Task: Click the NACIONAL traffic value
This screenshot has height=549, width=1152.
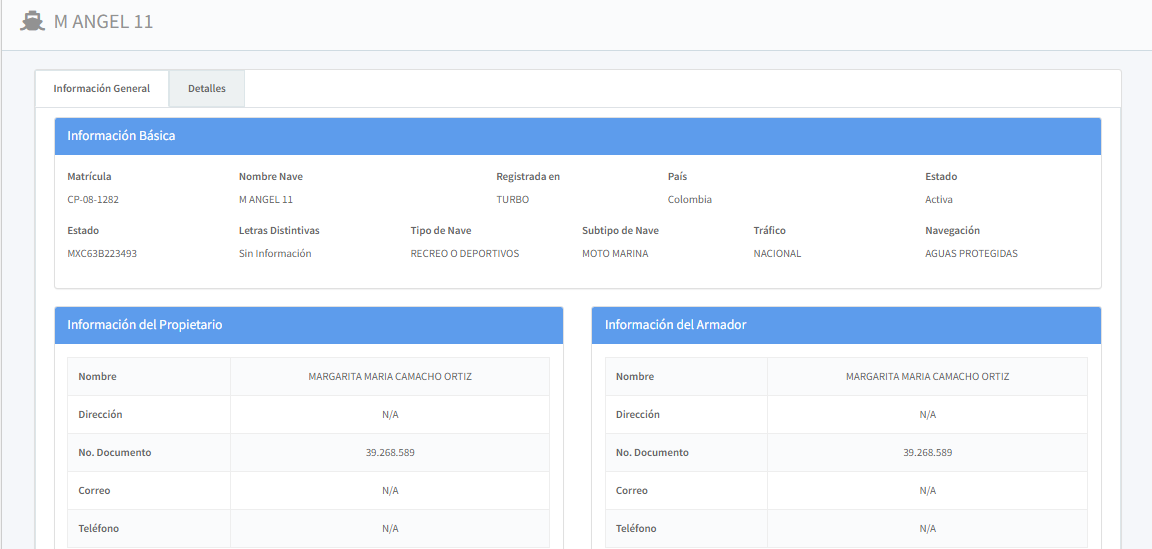Action: [777, 253]
